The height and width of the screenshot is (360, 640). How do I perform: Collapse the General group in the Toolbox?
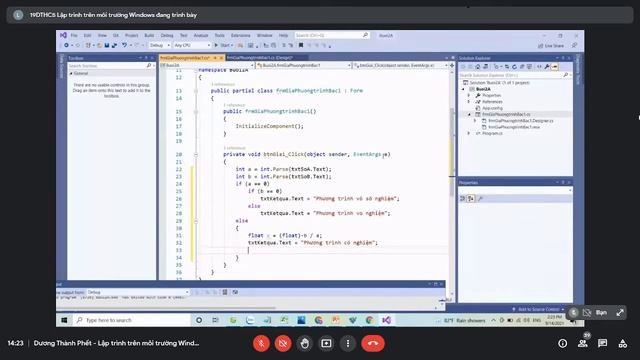(x=71, y=73)
